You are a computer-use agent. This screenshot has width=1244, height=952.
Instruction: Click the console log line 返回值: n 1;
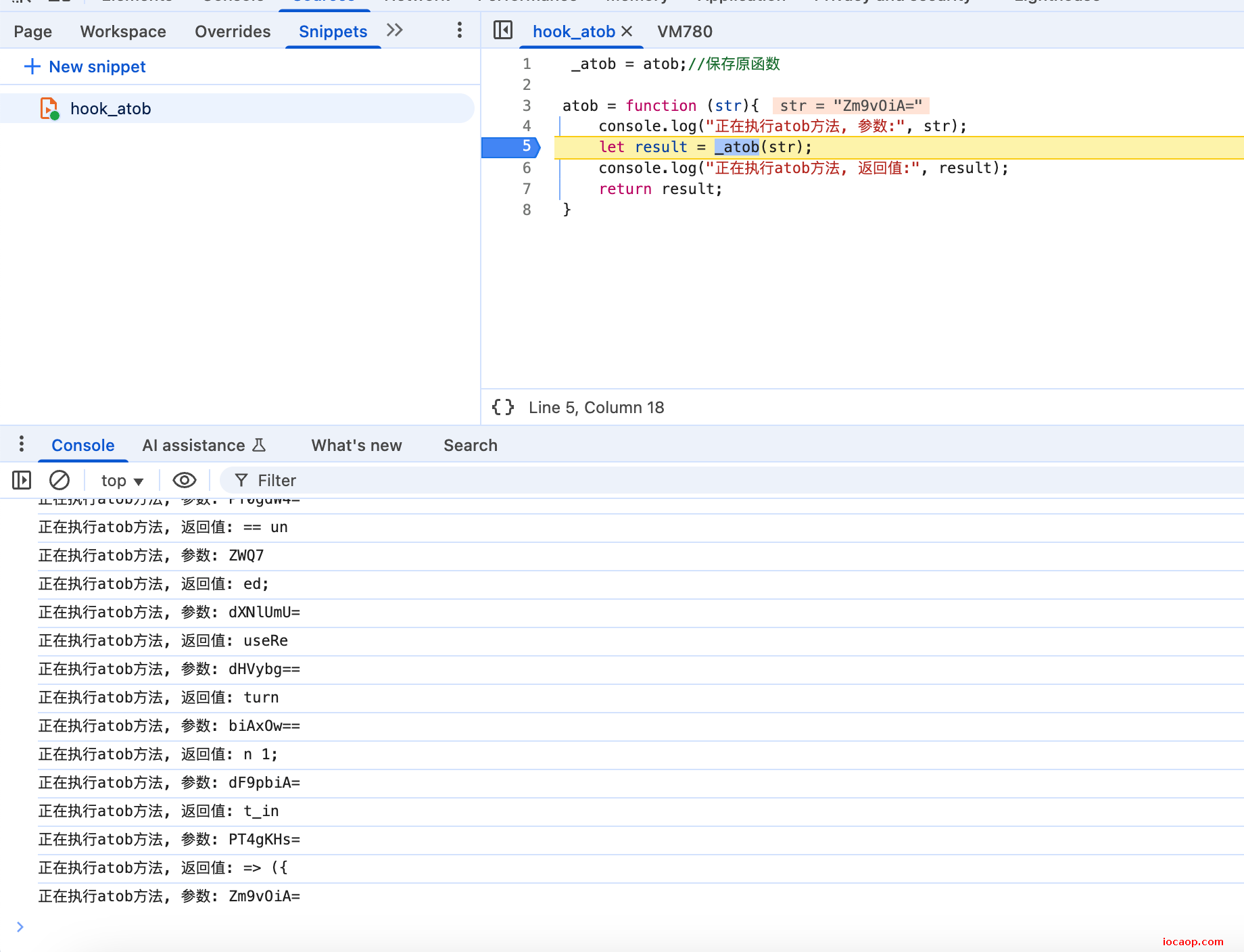(641, 755)
